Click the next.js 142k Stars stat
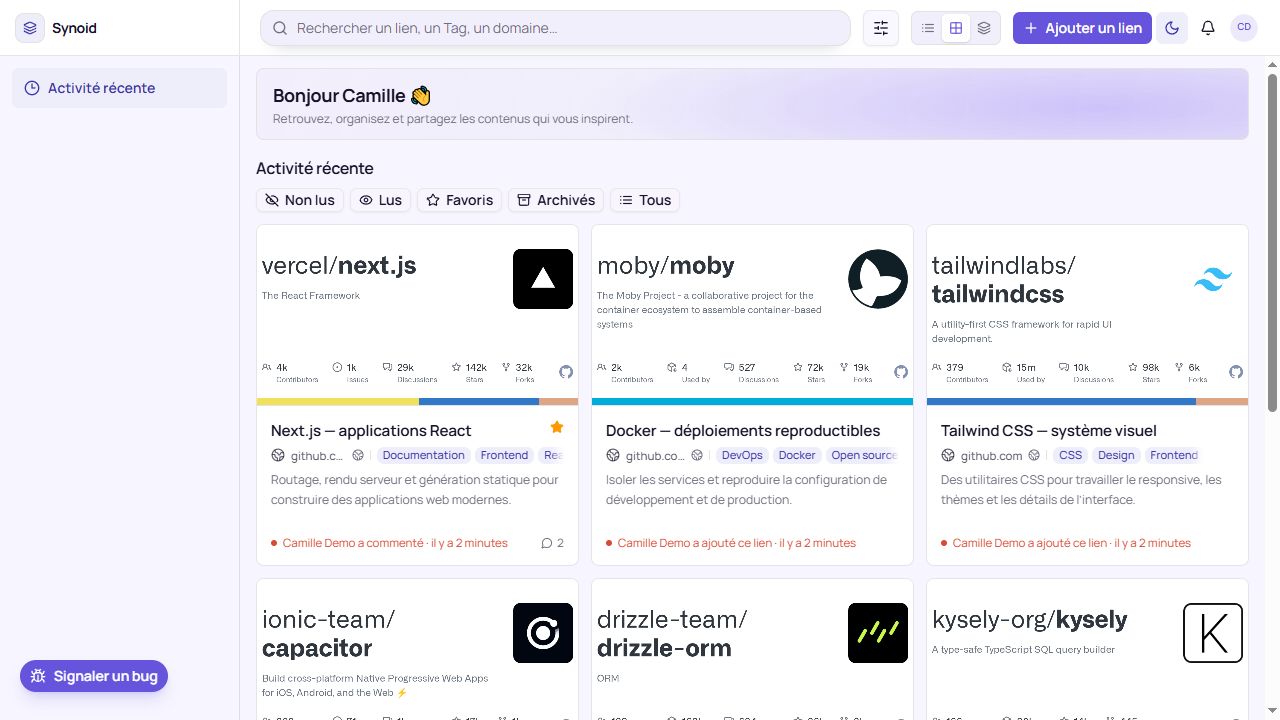1280x720 pixels. [x=469, y=372]
